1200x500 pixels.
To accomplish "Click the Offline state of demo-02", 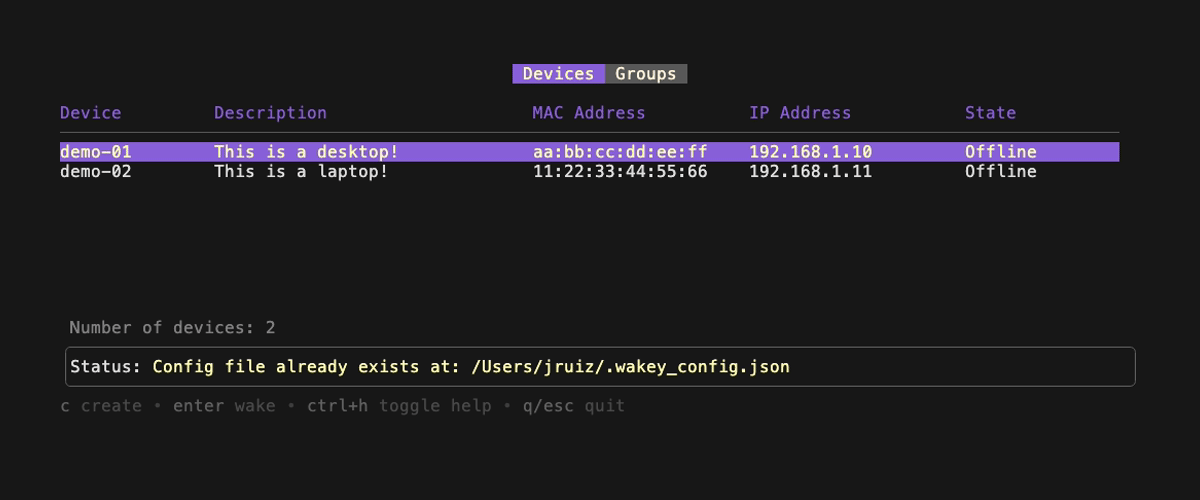I will 1001,172.
